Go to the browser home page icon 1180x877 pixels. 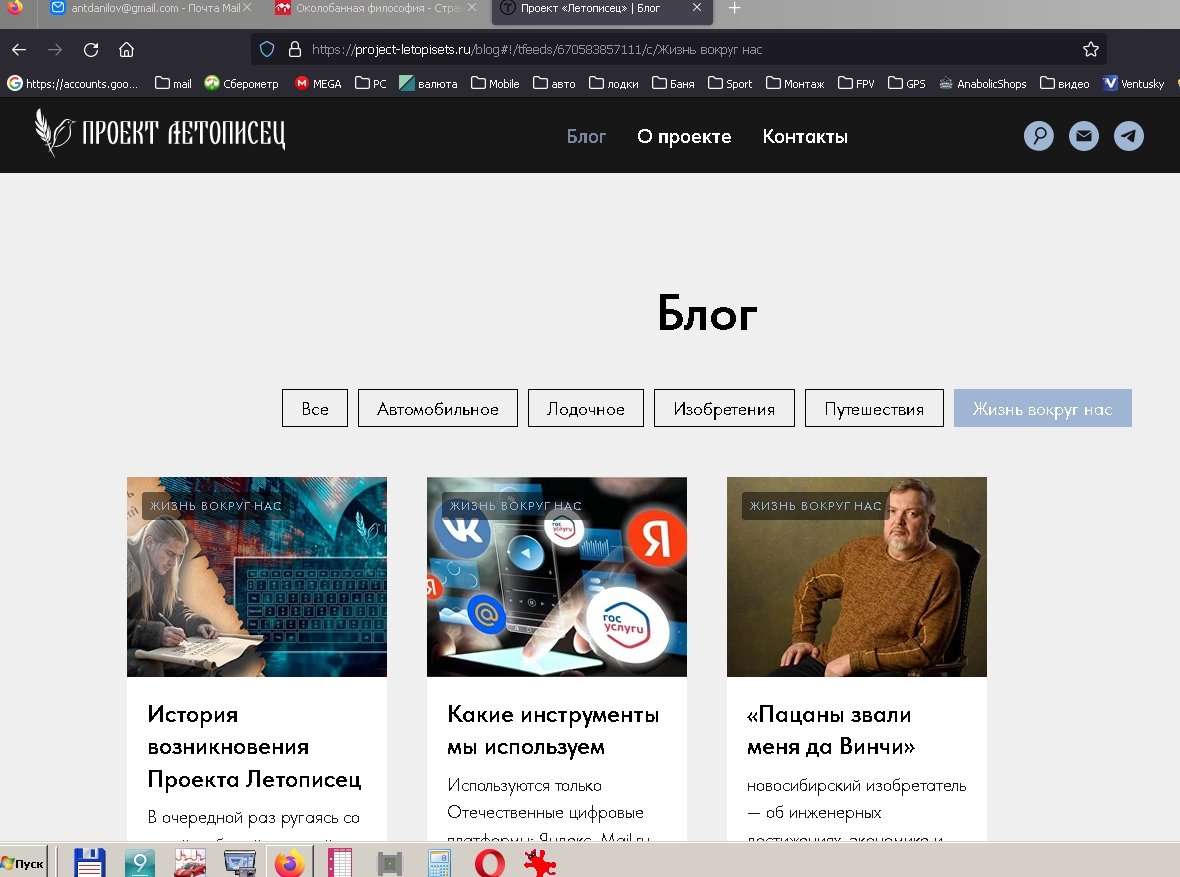pyautogui.click(x=126, y=49)
